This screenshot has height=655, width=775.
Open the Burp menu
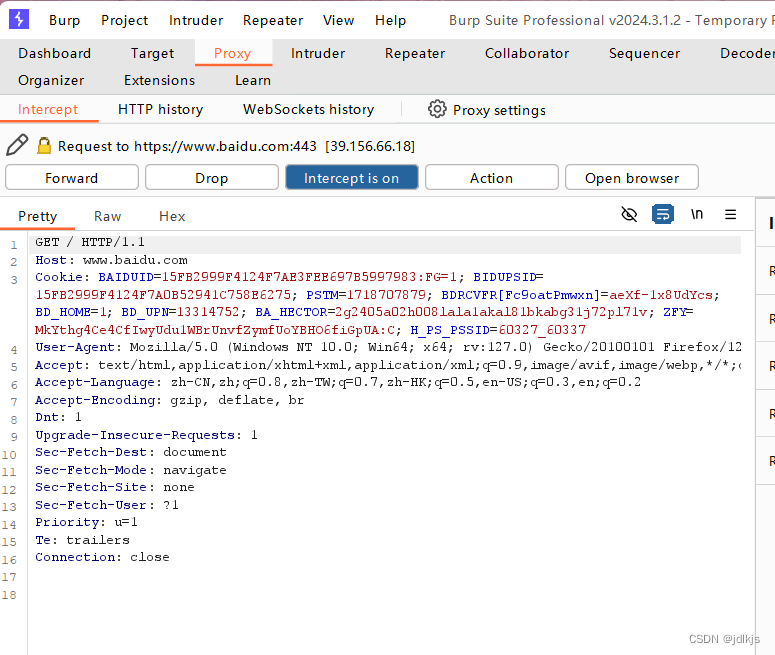click(x=64, y=20)
